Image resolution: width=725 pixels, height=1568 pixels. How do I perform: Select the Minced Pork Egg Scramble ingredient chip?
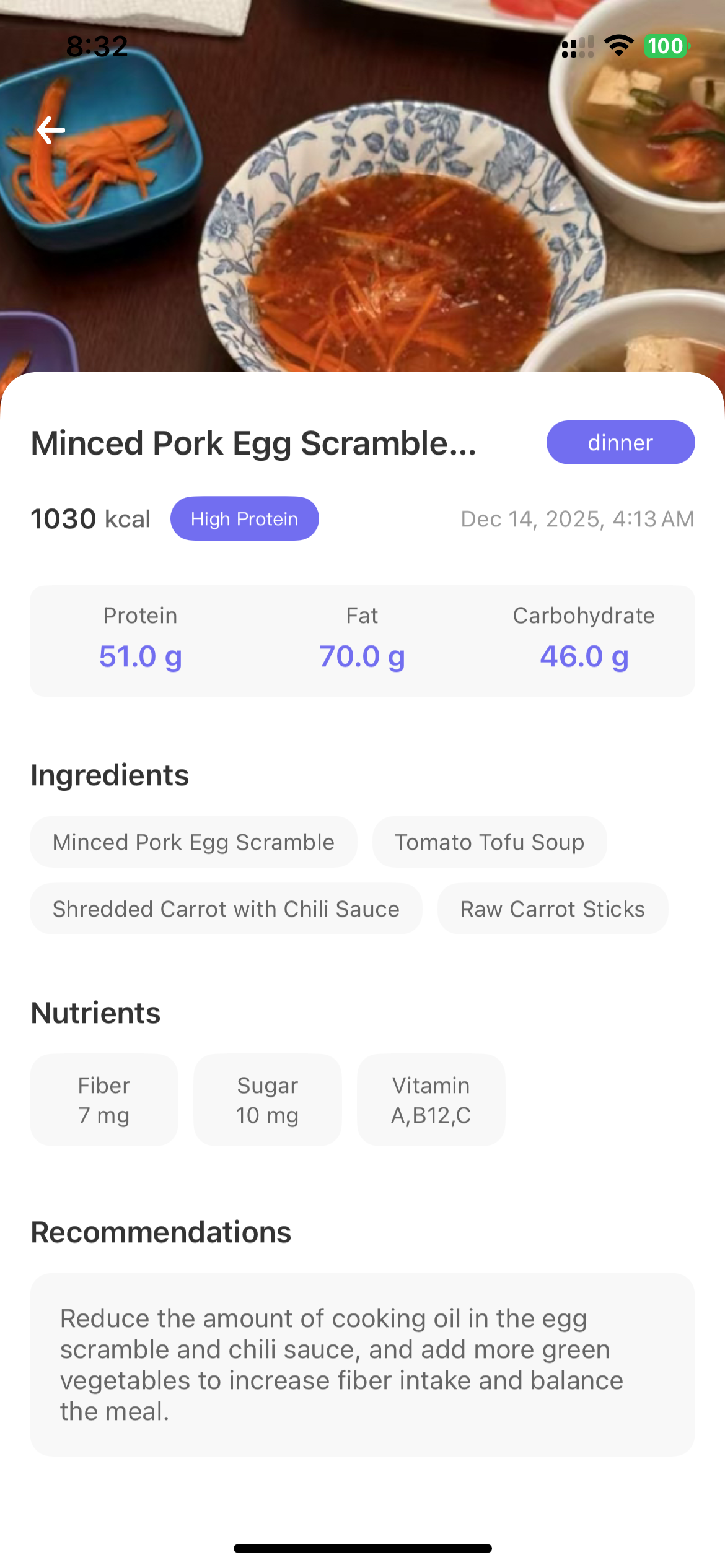coord(193,842)
